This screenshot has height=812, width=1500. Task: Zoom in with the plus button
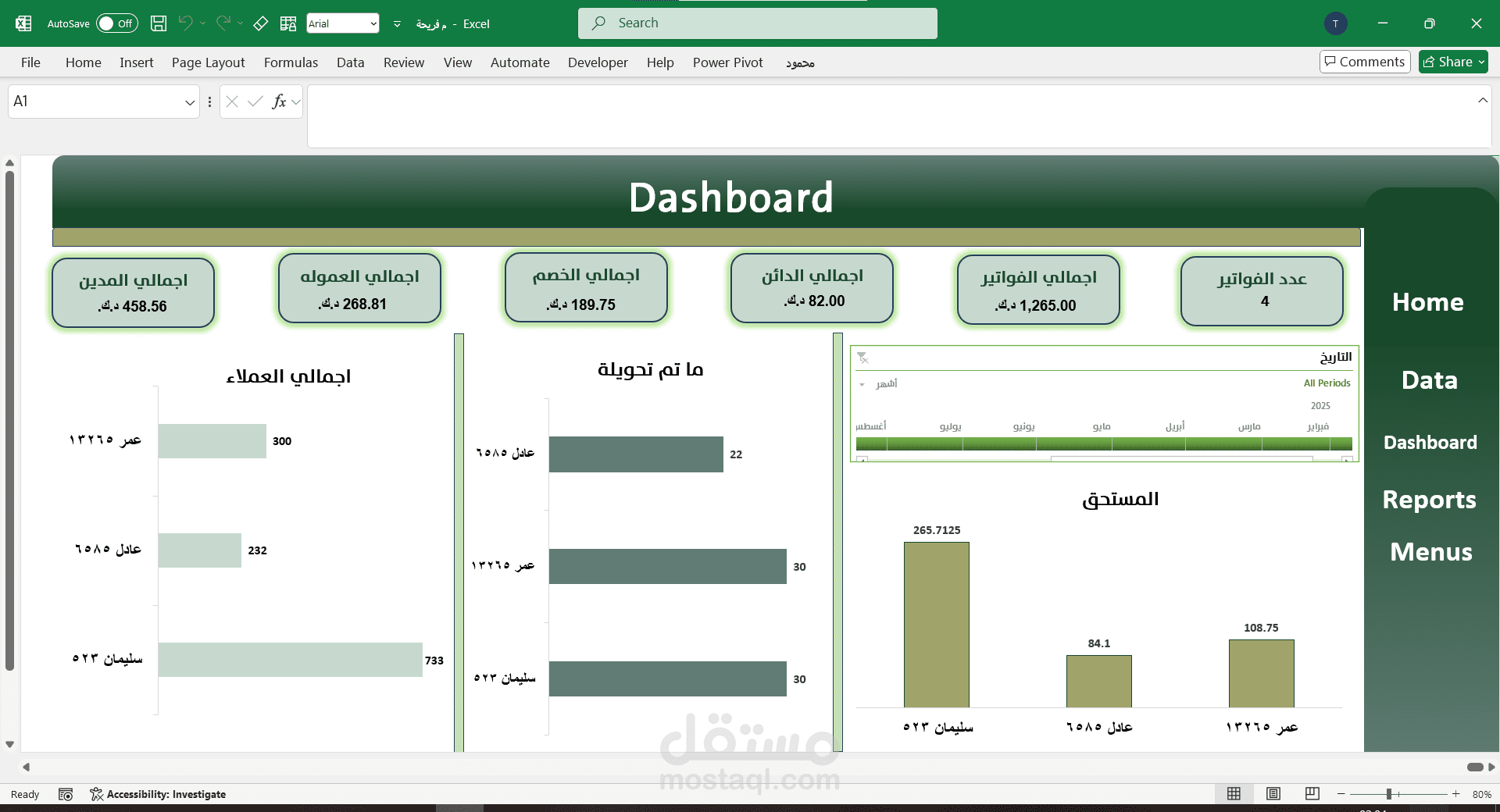pos(1456,794)
